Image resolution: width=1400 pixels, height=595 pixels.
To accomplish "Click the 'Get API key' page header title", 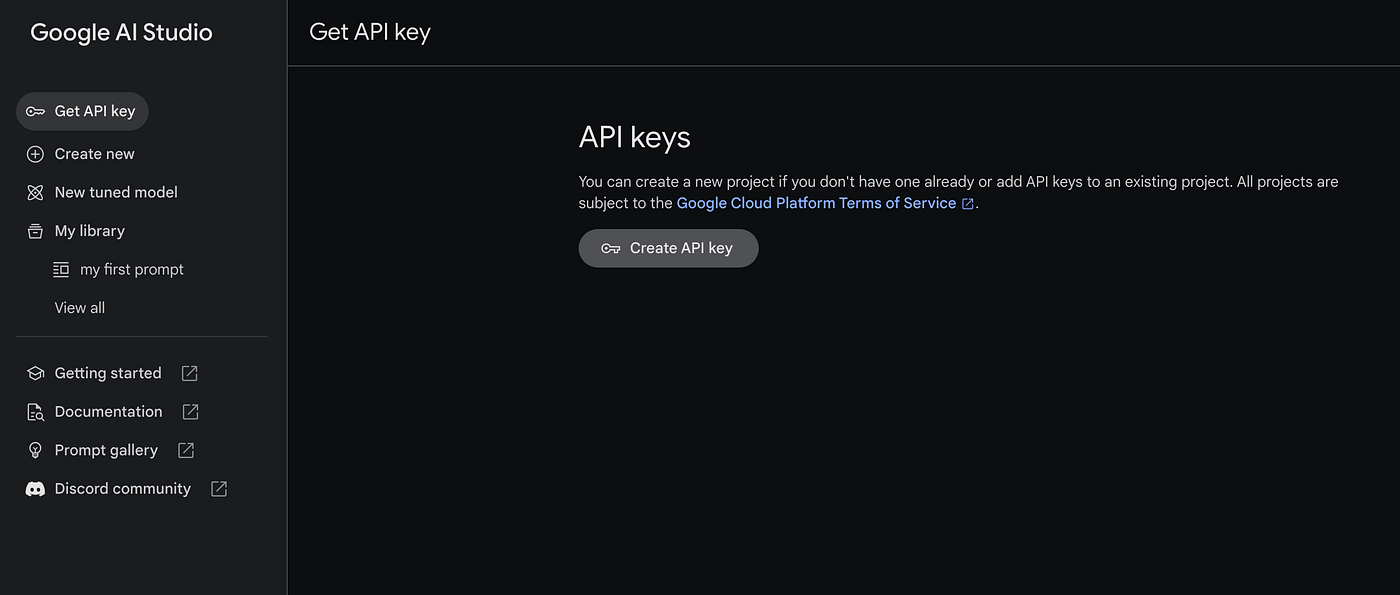I will pyautogui.click(x=370, y=32).
